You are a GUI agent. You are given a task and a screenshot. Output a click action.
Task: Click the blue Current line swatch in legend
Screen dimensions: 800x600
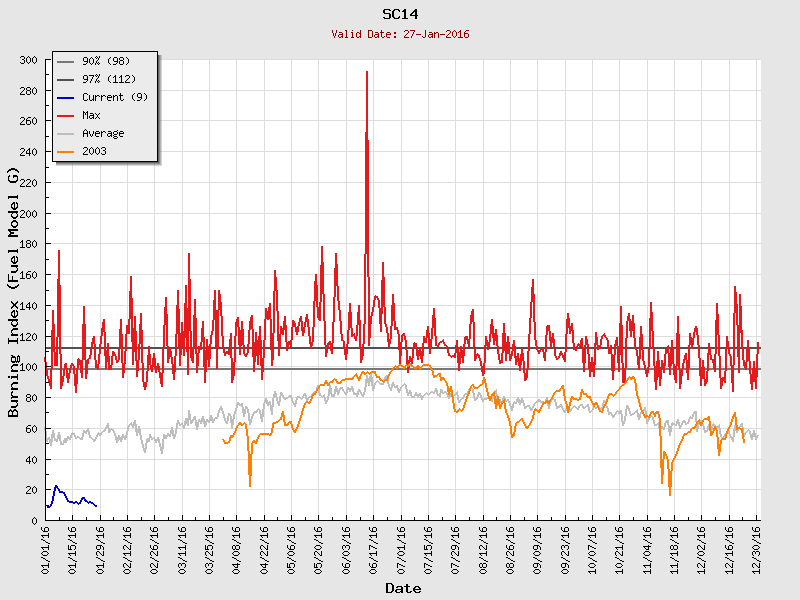[66, 97]
